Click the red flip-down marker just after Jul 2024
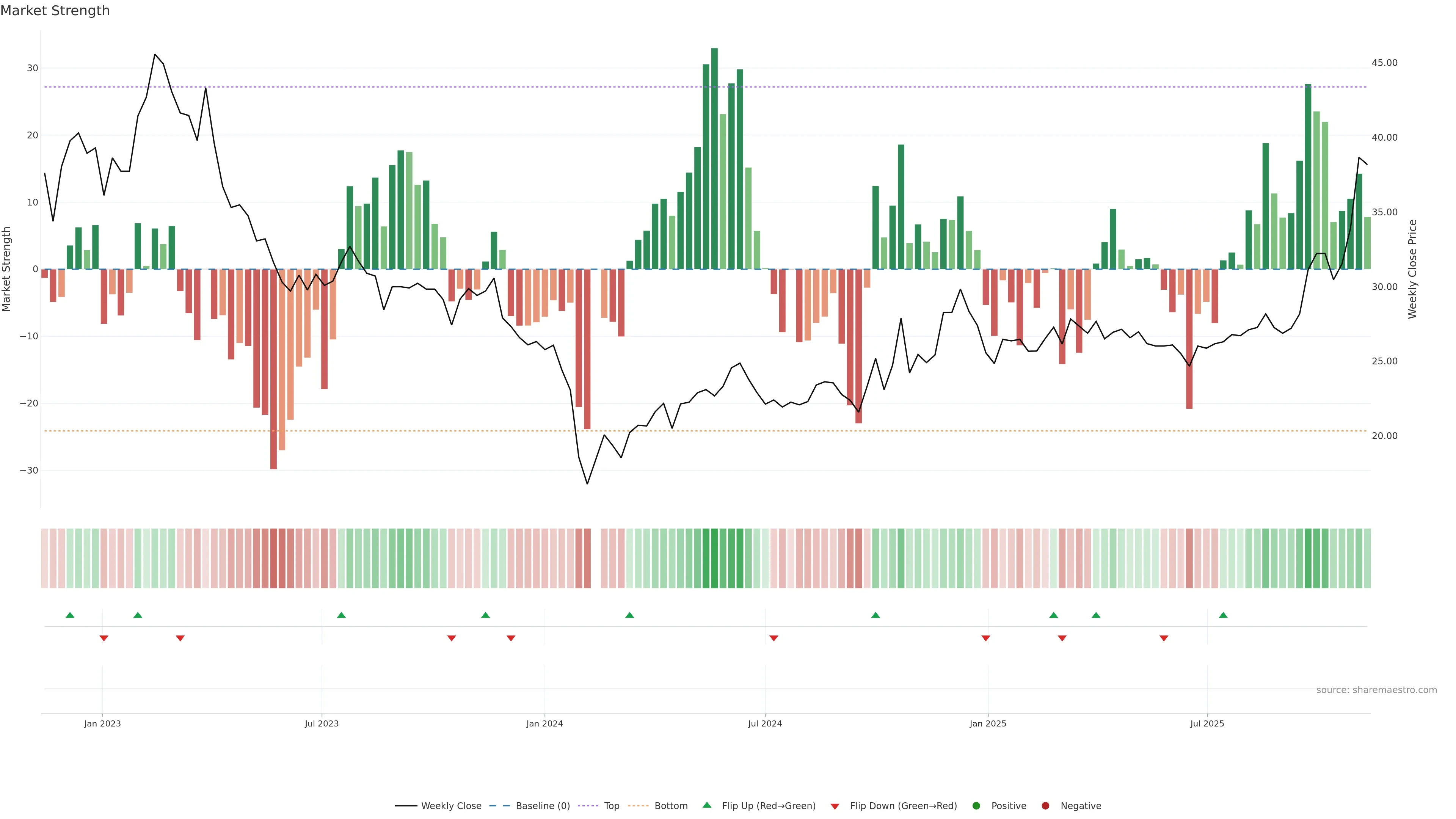Viewport: 1456px width, 819px height. (774, 638)
